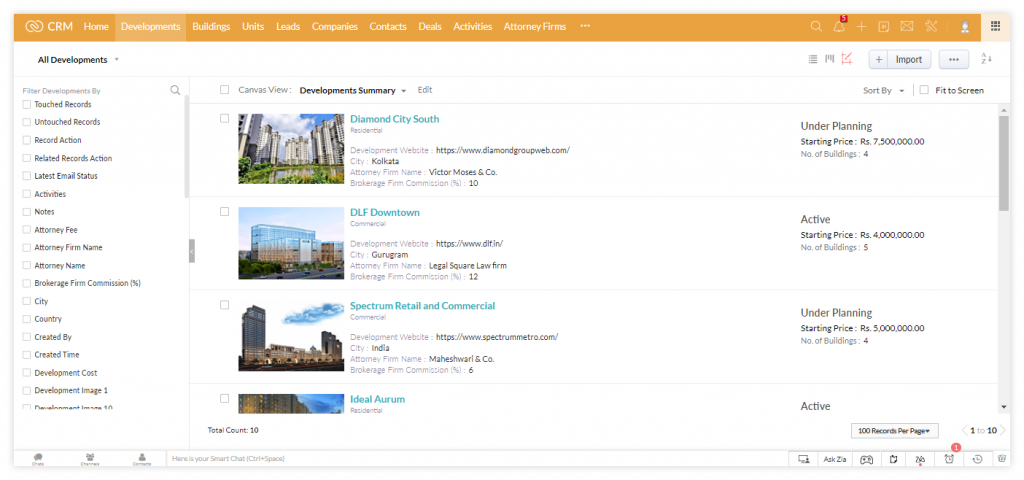This screenshot has height=480, width=1024.
Task: Click the records list vertical scrollbar
Action: [x=1004, y=163]
